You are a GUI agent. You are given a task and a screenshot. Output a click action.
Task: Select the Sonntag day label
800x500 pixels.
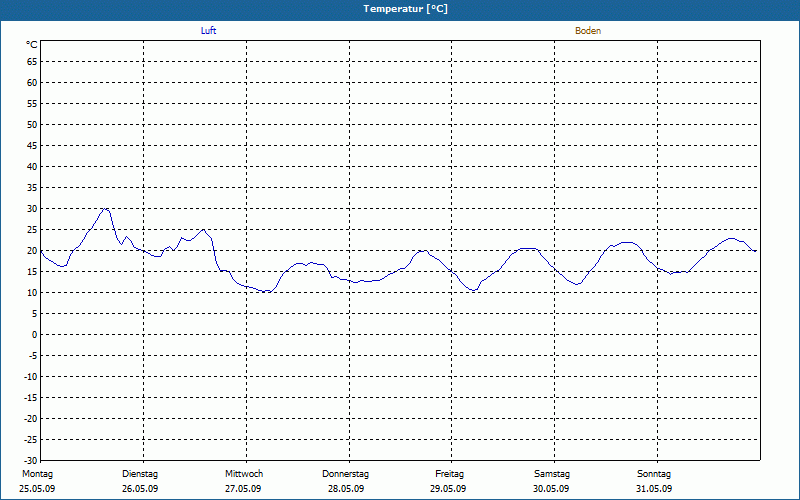pos(654,474)
